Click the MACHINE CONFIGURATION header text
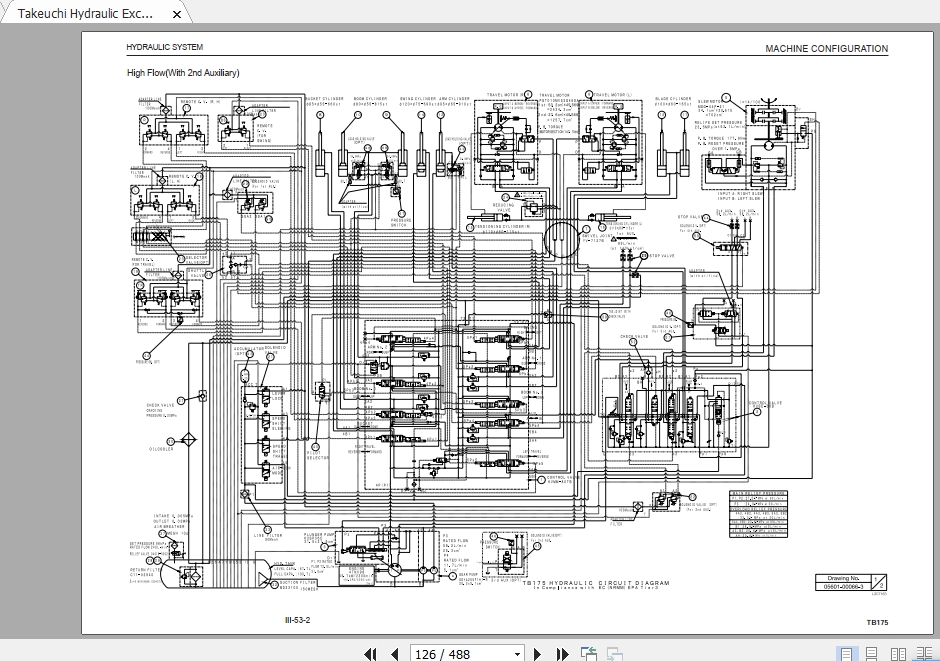Image resolution: width=940 pixels, height=661 pixels. pos(826,49)
